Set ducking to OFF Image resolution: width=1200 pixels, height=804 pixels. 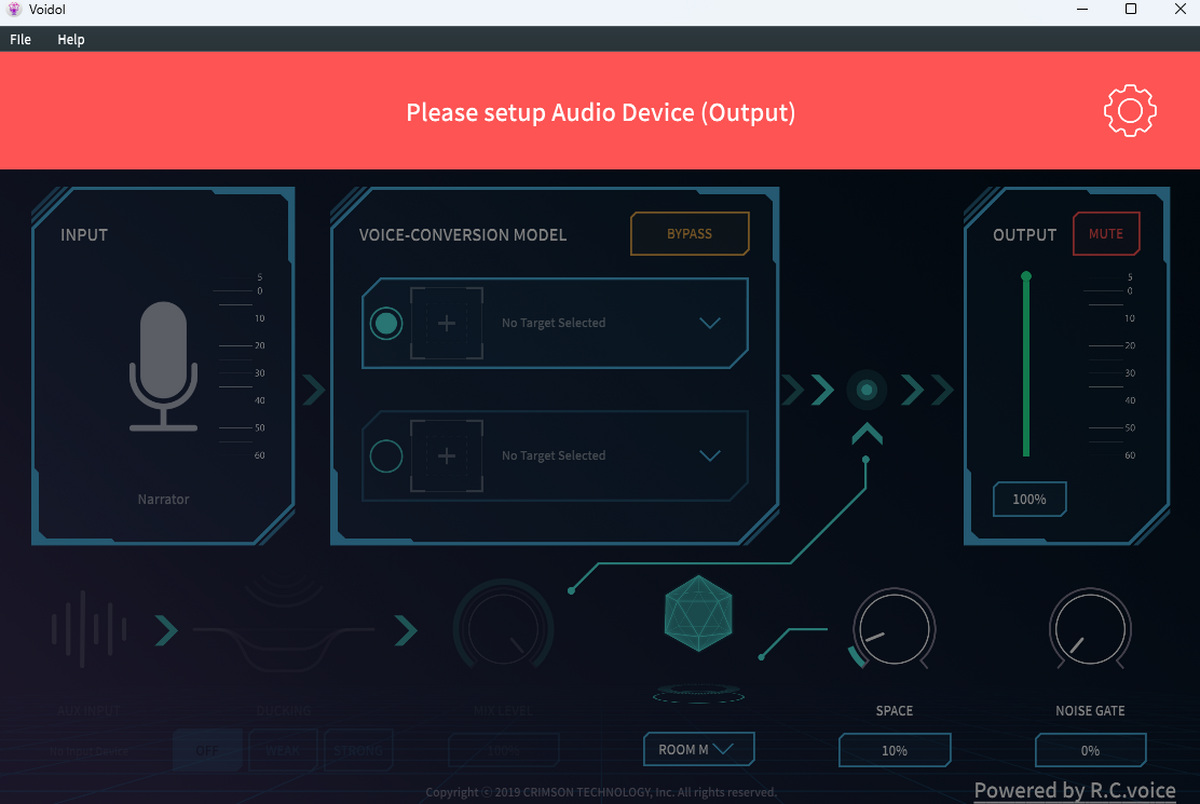[207, 751]
